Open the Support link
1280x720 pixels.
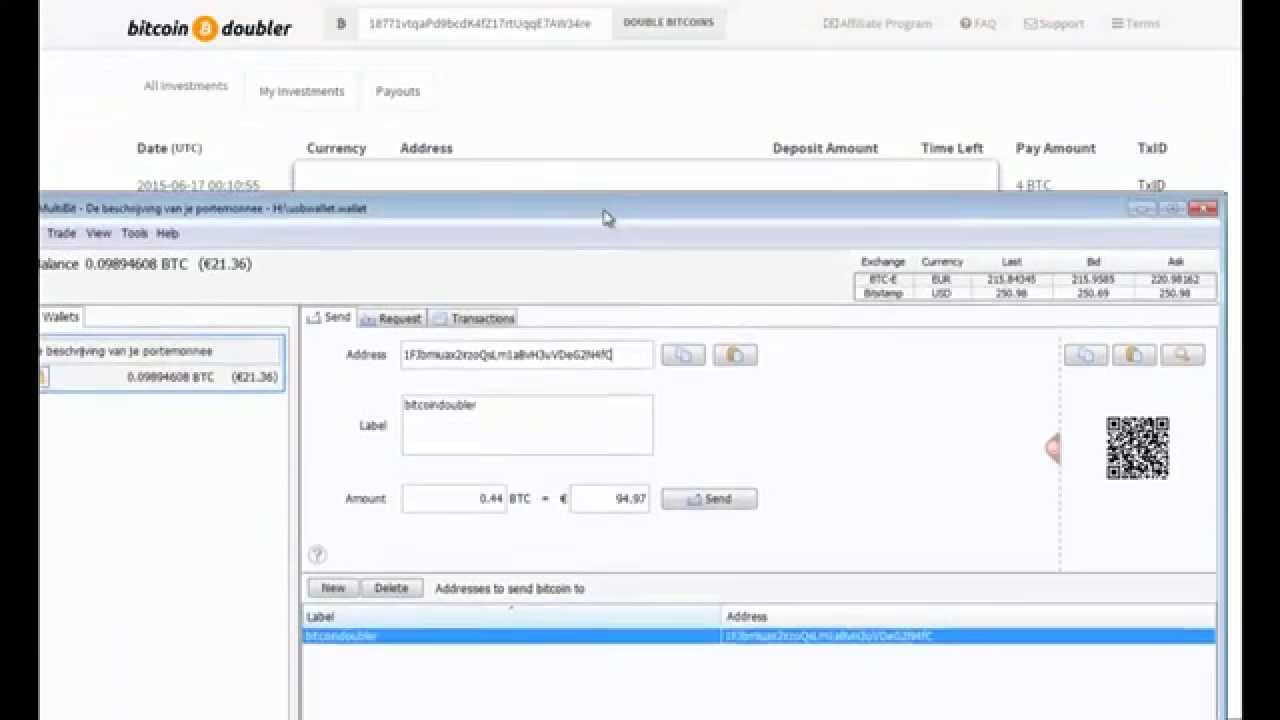coord(1054,23)
